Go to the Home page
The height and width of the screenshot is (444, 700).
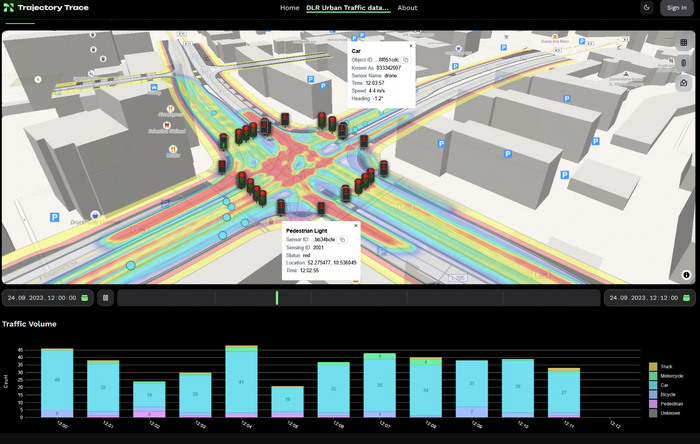289,8
